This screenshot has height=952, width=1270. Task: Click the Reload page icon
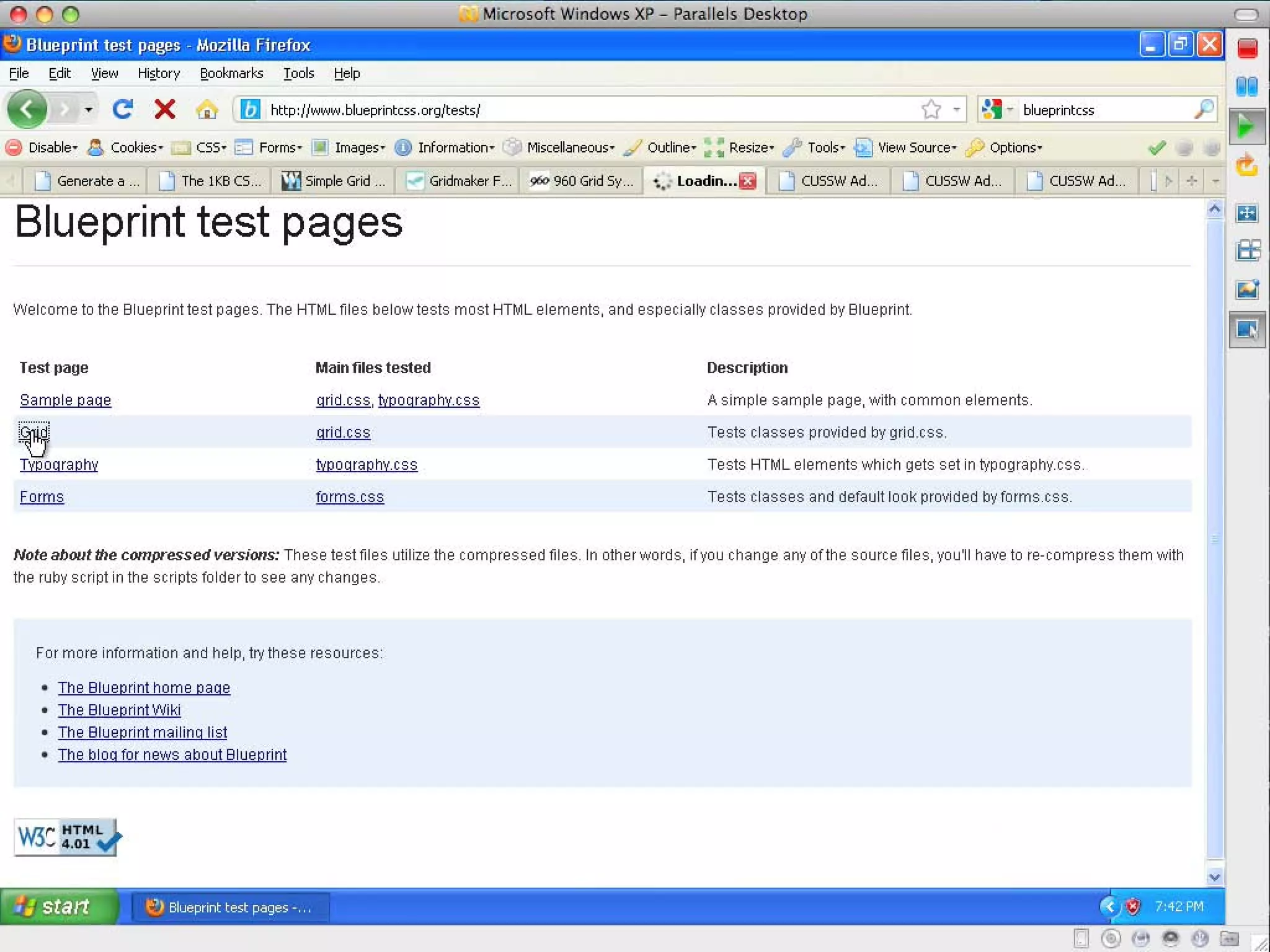(123, 110)
